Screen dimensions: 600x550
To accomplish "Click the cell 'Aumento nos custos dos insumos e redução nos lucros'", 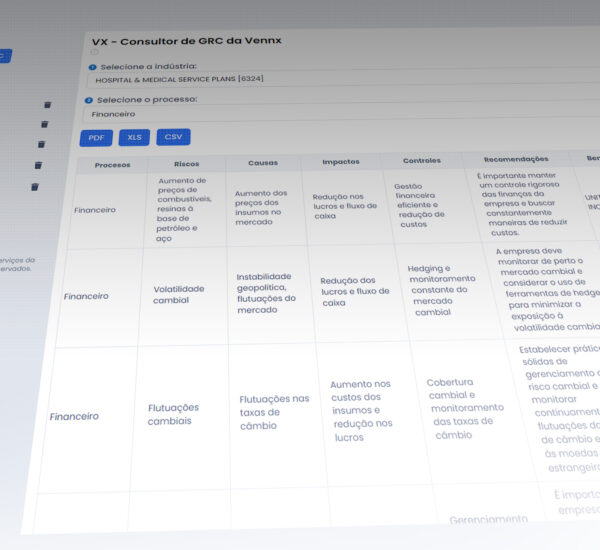I will 361,411.
